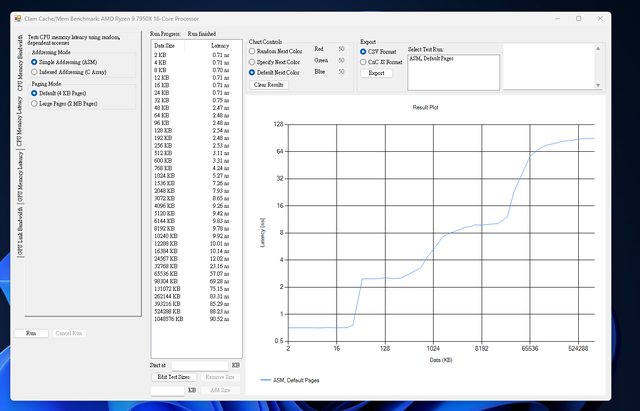Open Edit Test Sizes
This screenshot has width=640, height=411.
coord(173,377)
